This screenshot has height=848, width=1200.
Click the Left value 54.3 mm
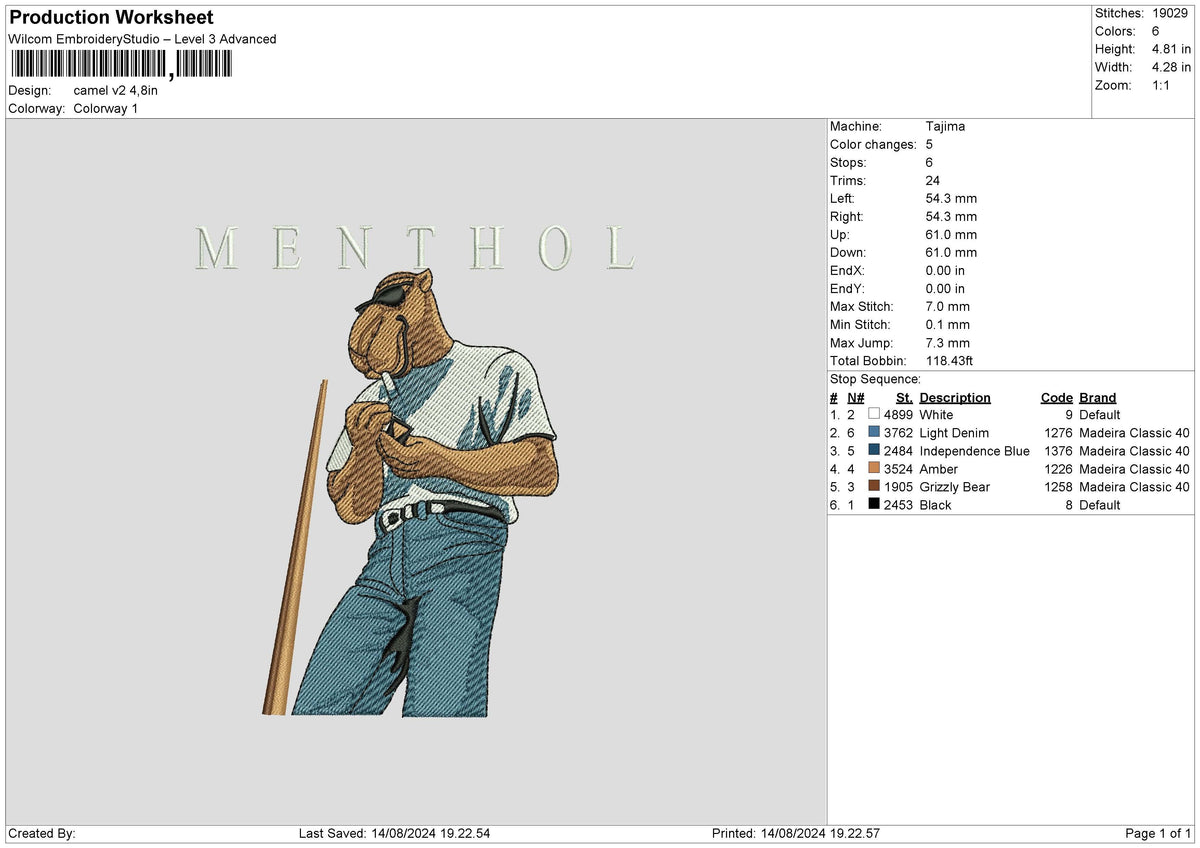[x=951, y=198]
